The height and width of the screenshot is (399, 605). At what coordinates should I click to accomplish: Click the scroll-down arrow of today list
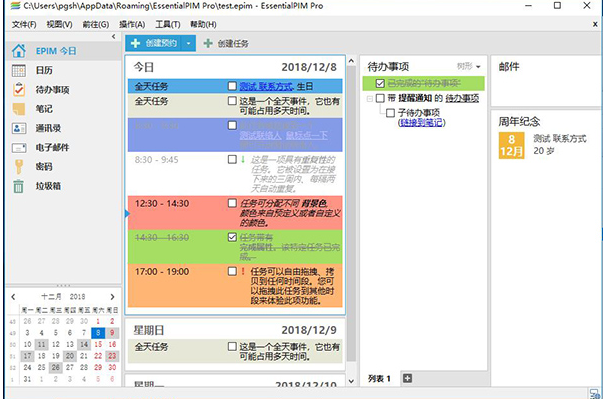[x=351, y=381]
